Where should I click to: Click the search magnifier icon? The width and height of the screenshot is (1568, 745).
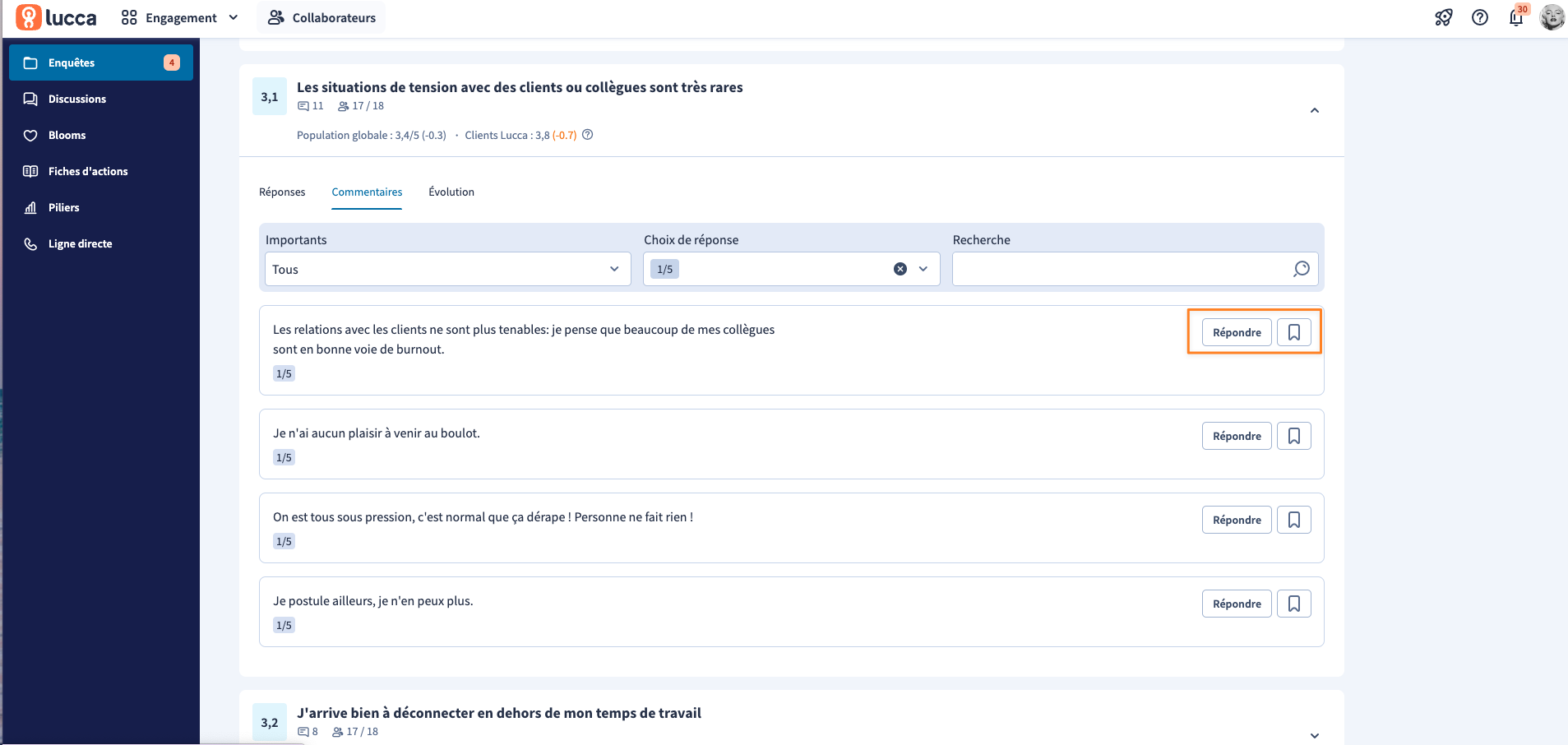pyautogui.click(x=1302, y=269)
